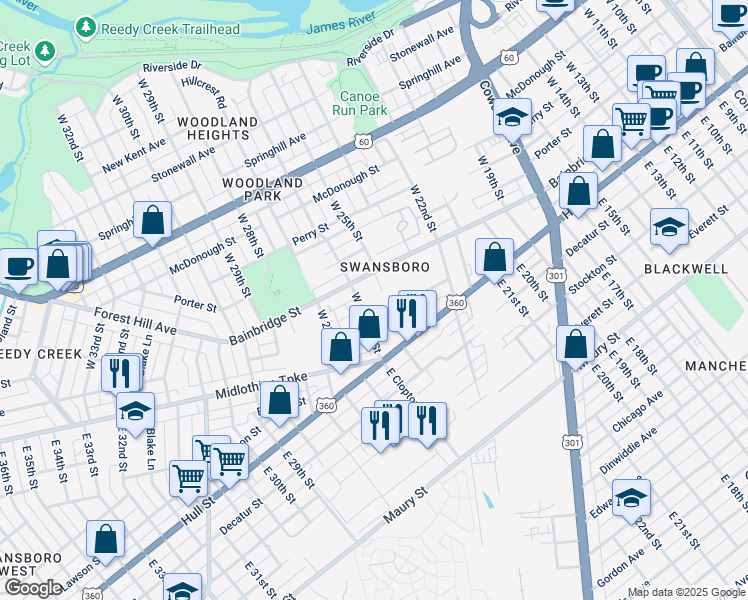Image resolution: width=748 pixels, height=600 pixels.
Task: Click the Midlothian Tpke street label
Action: click(x=261, y=386)
